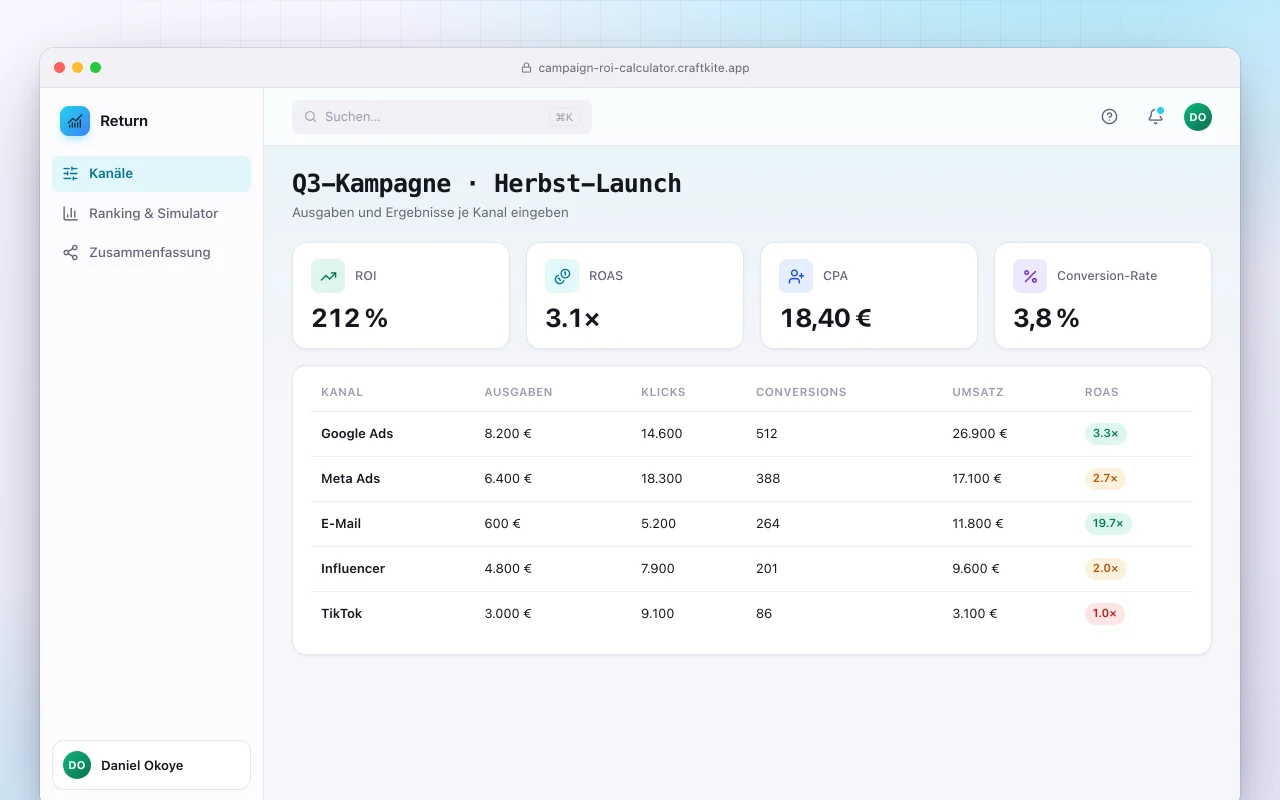This screenshot has height=800, width=1280.
Task: Click the ROI trending arrow icon
Action: coord(328,276)
